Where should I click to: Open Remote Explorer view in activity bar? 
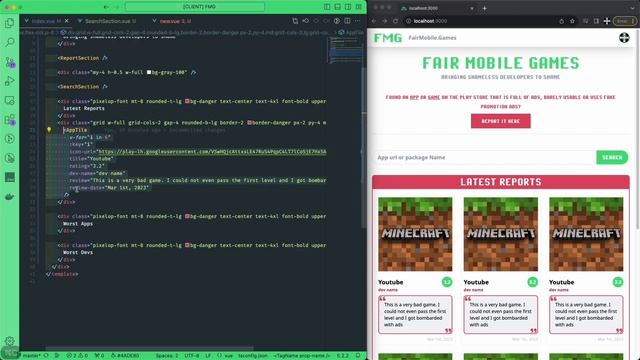tap(10, 100)
